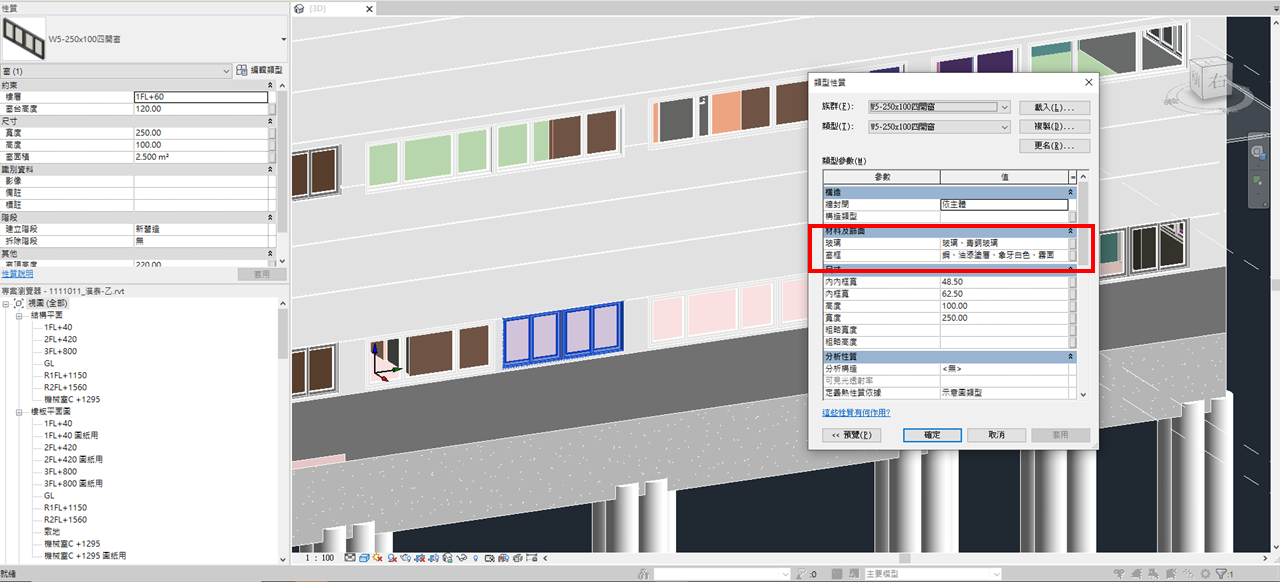Click the Detail Level icon in view bar
The image size is (1280, 582).
pos(349,558)
